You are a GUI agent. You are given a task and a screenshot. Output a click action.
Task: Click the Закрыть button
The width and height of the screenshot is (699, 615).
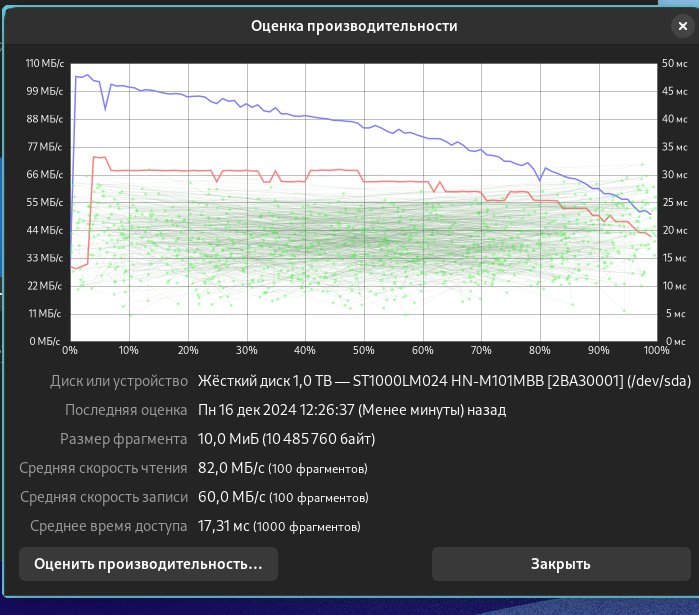[x=561, y=564]
